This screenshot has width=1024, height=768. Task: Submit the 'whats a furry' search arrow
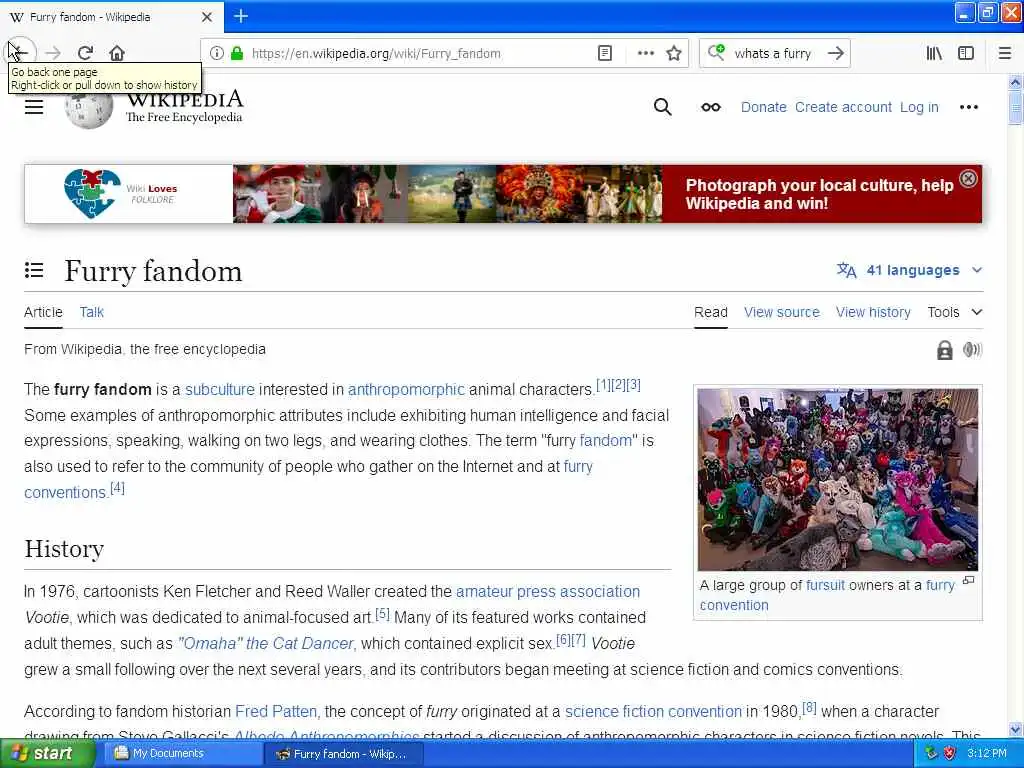tap(835, 53)
